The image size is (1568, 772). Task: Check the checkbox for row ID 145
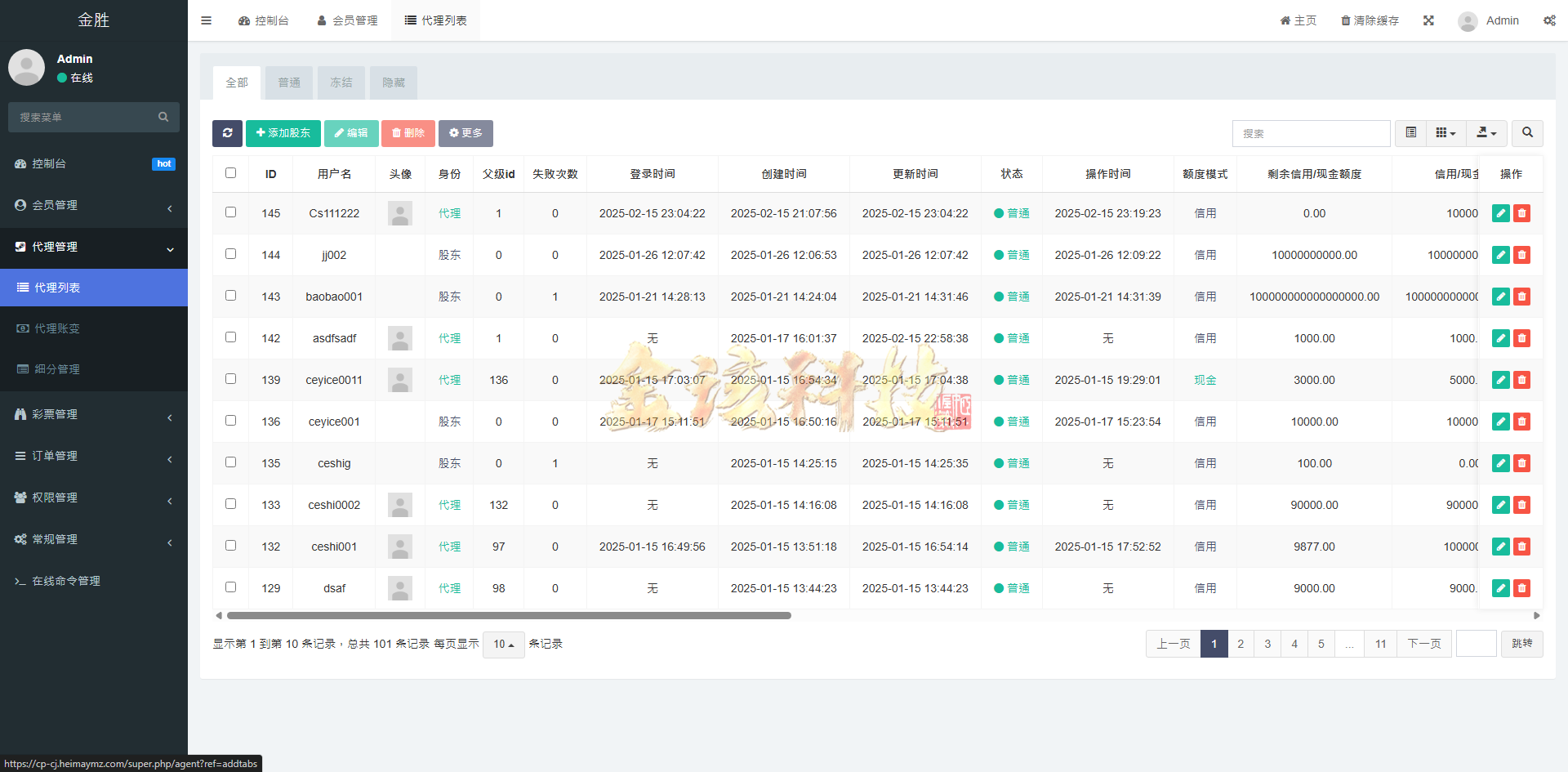[230, 212]
